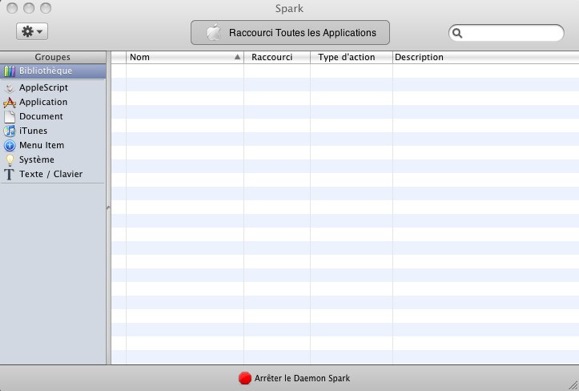Click the red stop daemon icon
The image size is (579, 391).
[x=245, y=378]
